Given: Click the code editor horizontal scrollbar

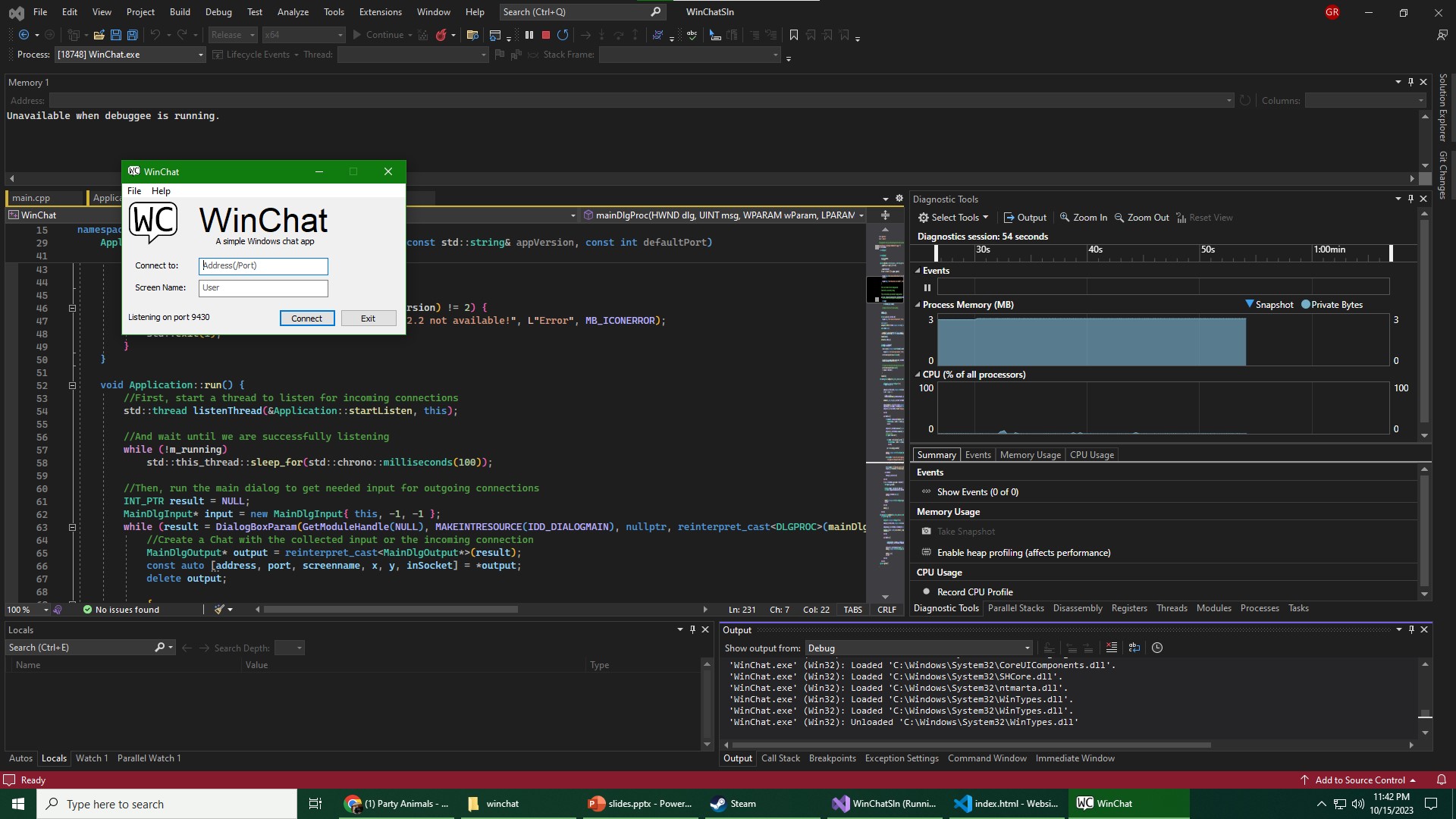Looking at the screenshot, I should tap(390, 610).
